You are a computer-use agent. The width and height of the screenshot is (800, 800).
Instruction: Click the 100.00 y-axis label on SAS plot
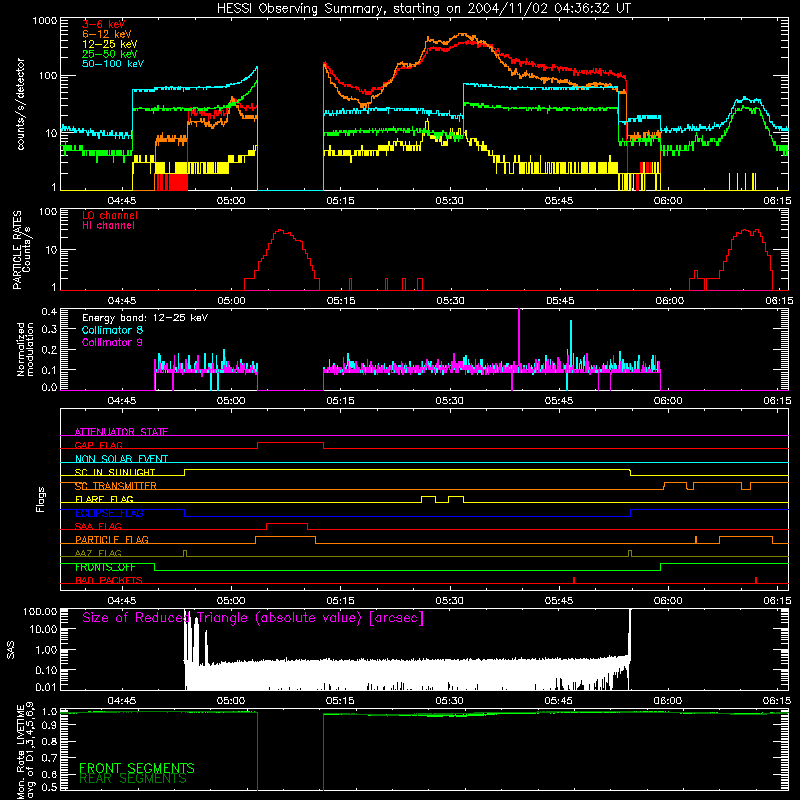(40, 612)
